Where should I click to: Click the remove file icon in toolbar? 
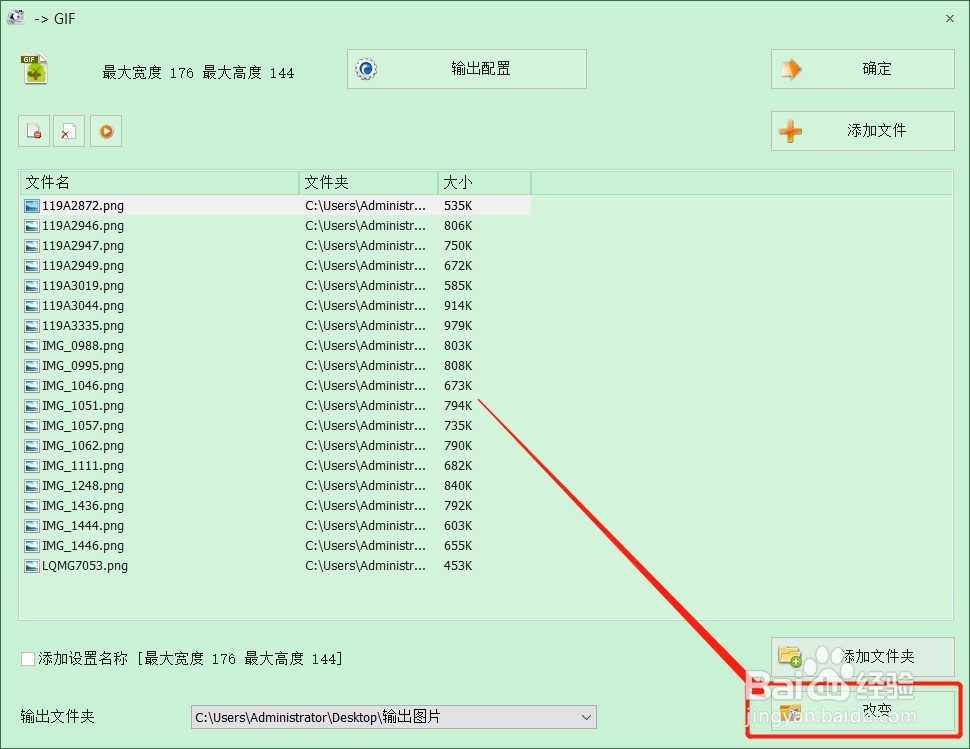pos(33,130)
